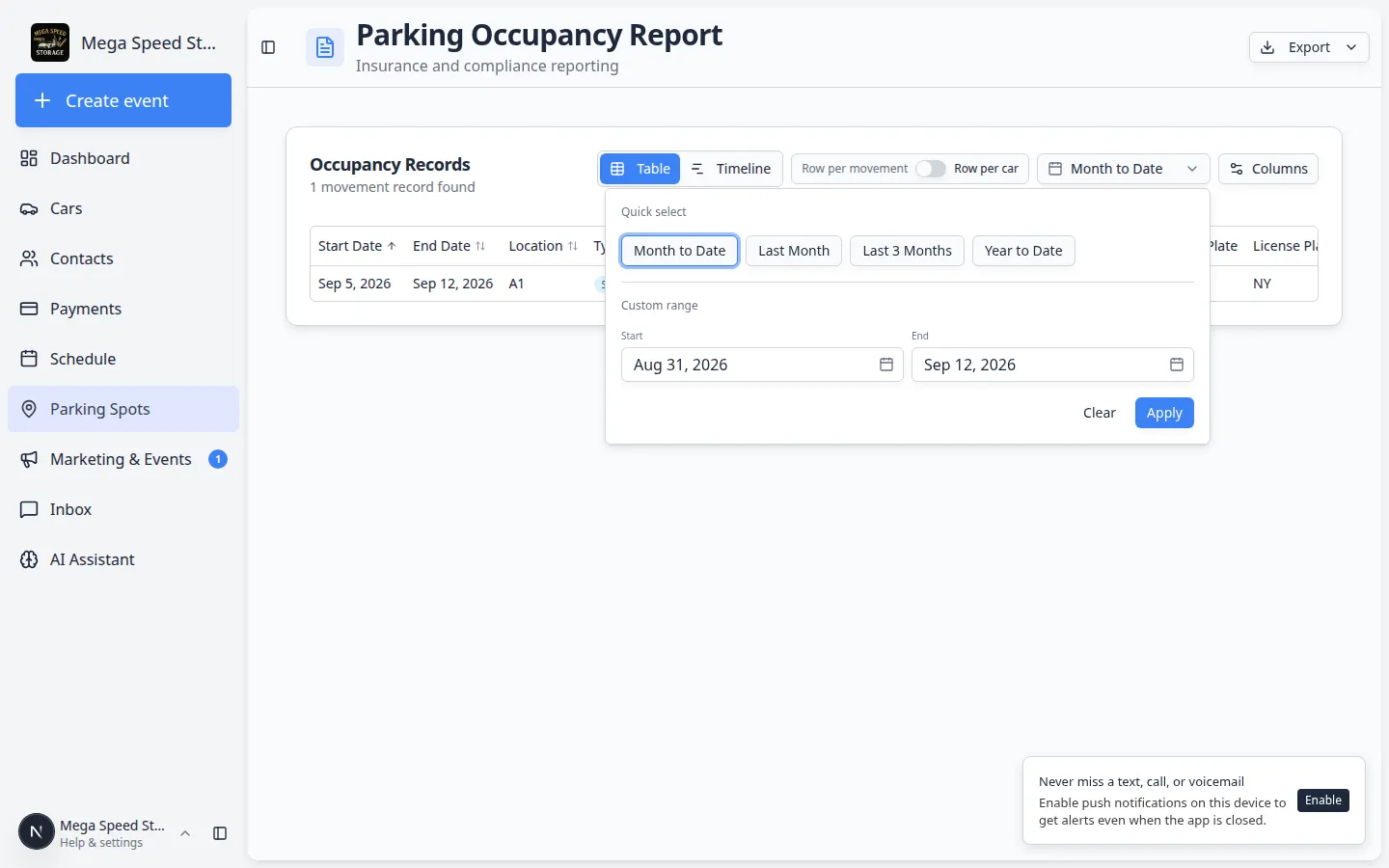
Task: Toggle Row per movement / Row per car switch
Action: 931,169
